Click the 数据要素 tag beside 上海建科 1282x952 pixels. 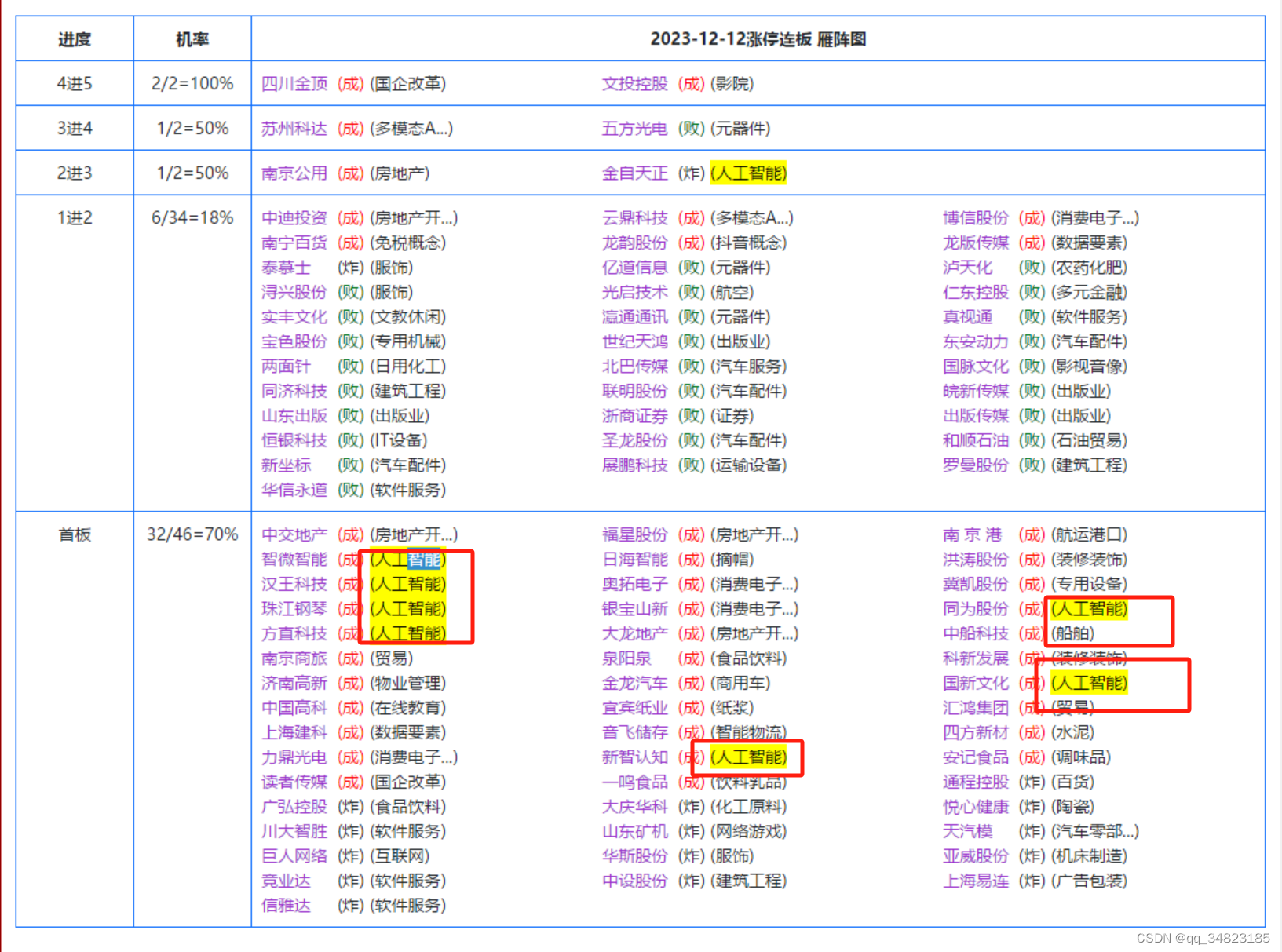click(x=408, y=733)
